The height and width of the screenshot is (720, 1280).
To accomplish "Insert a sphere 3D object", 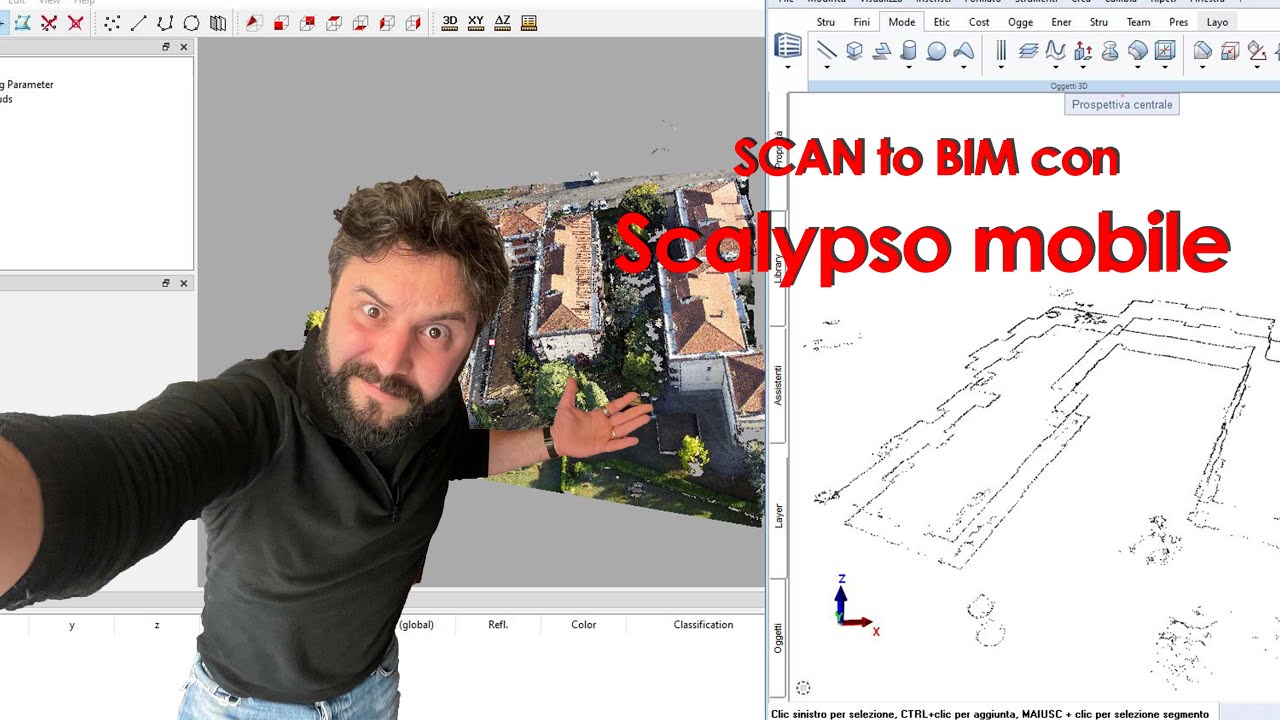I will [936, 51].
